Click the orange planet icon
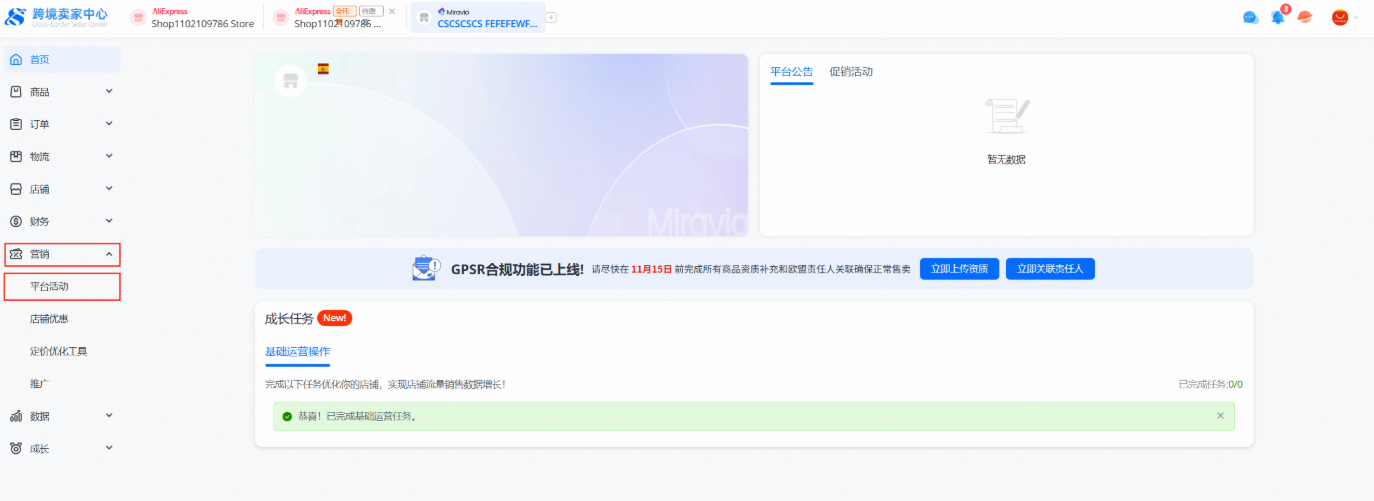This screenshot has height=501, width=1374. [1304, 17]
